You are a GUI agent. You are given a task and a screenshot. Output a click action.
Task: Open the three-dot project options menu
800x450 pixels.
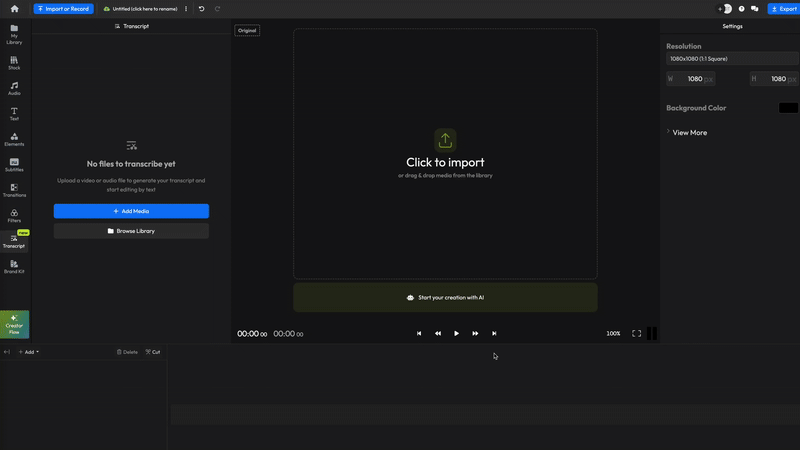coord(186,9)
